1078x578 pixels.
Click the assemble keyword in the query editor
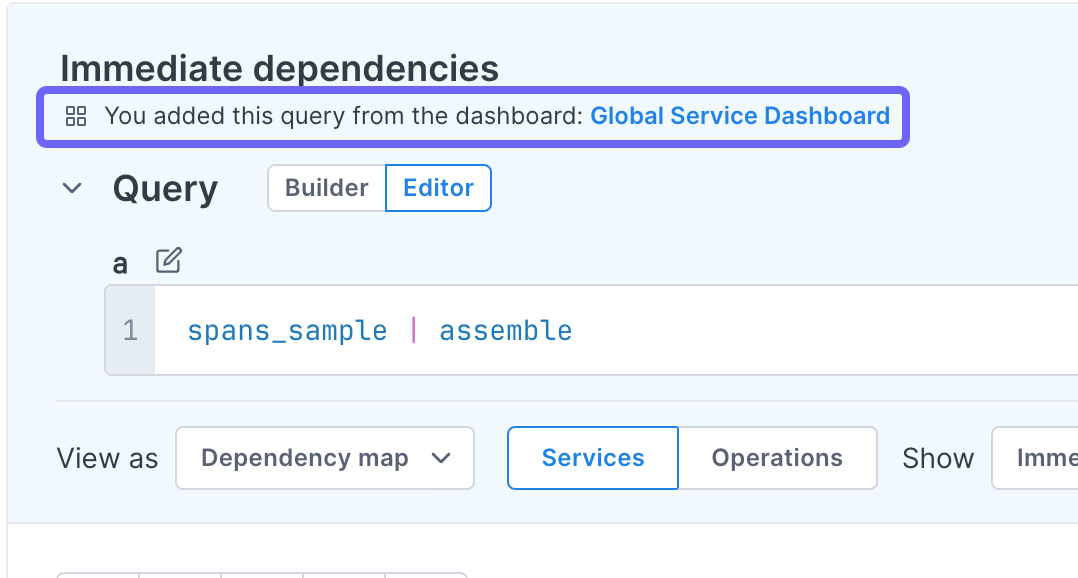point(506,330)
